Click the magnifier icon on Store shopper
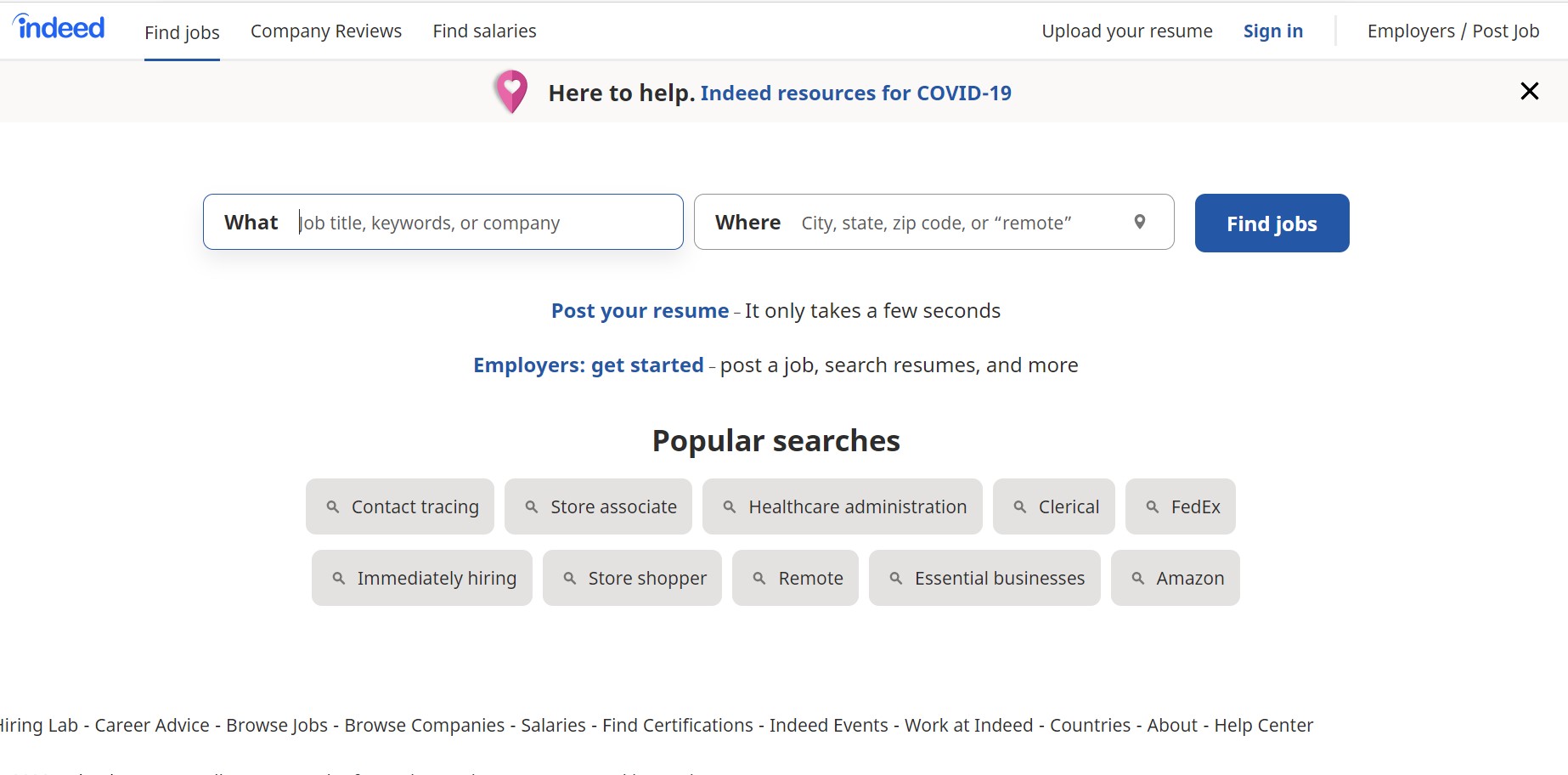This screenshot has height=775, width=1568. pyautogui.click(x=570, y=578)
